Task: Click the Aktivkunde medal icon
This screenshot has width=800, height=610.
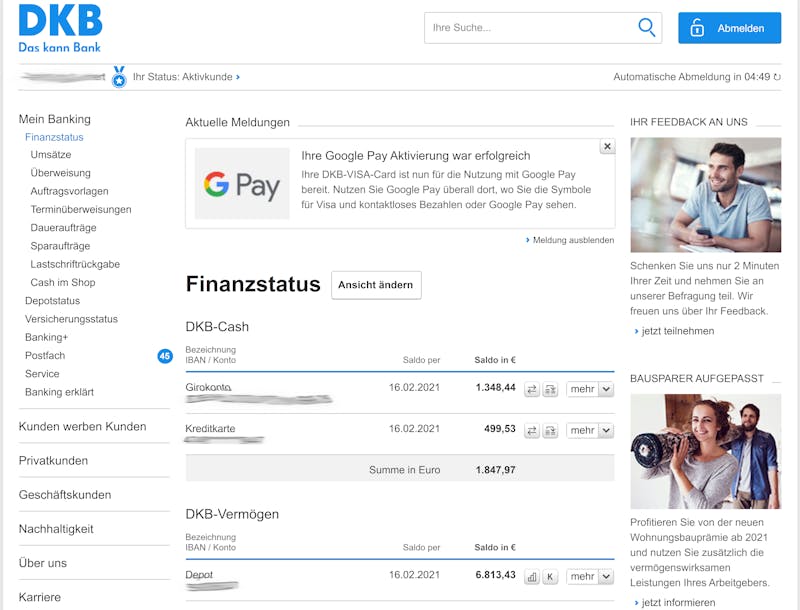Action: pos(119,77)
